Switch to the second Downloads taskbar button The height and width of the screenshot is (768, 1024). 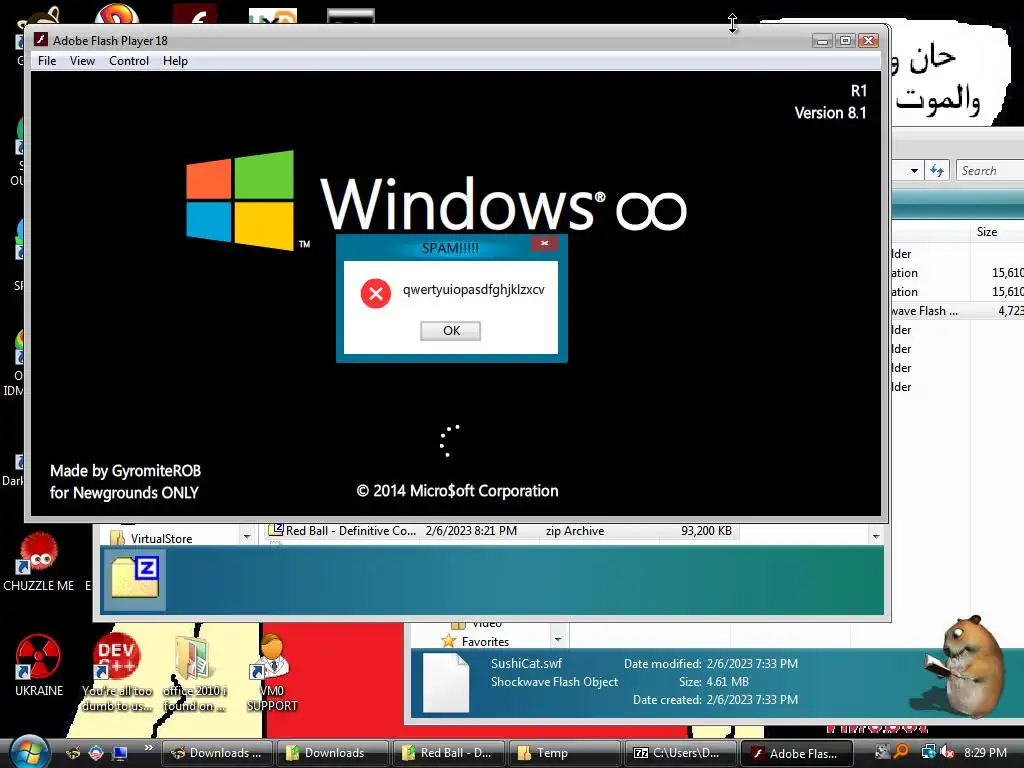click(332, 753)
